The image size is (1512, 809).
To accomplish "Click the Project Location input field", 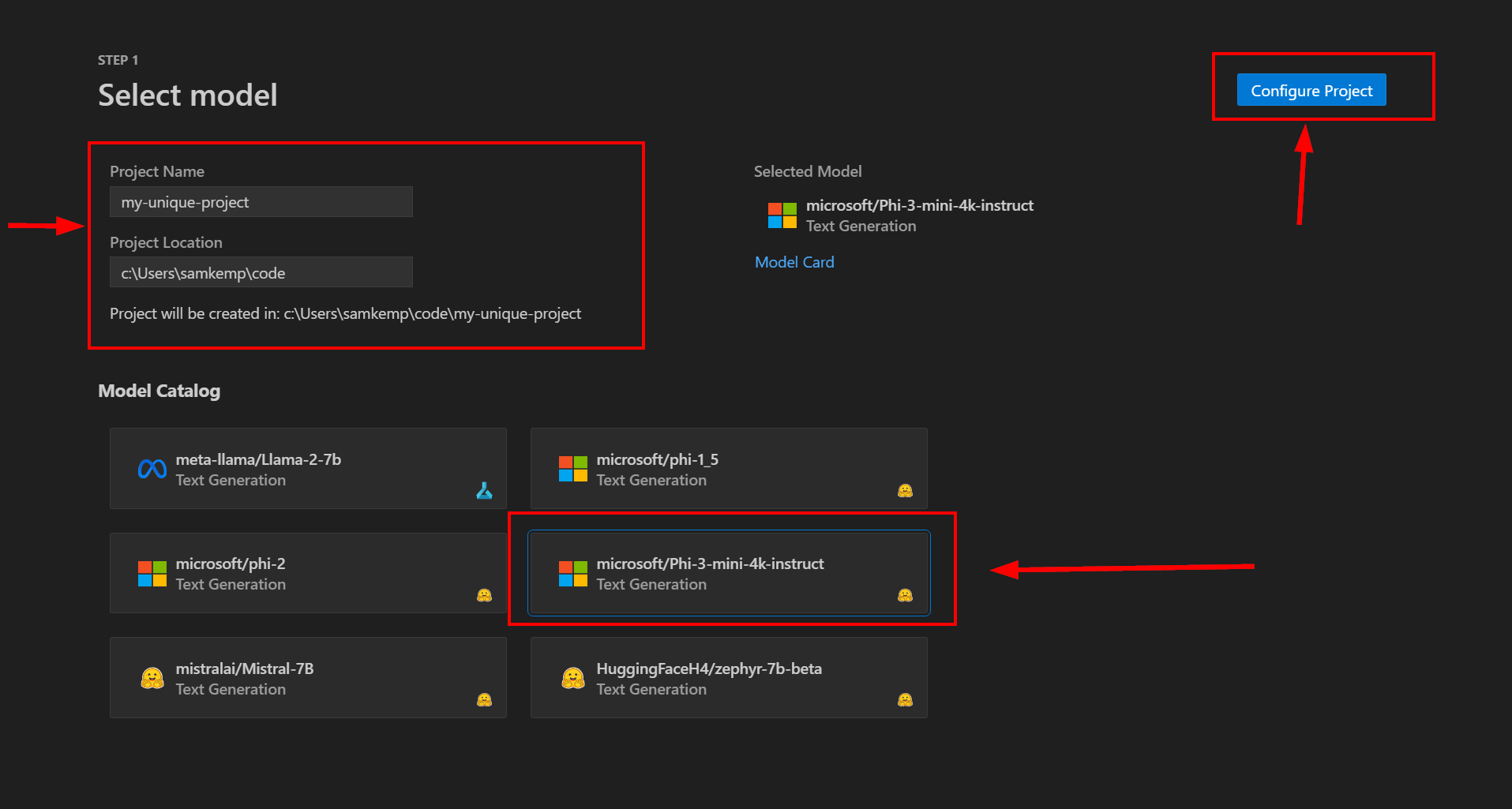I will click(x=261, y=272).
